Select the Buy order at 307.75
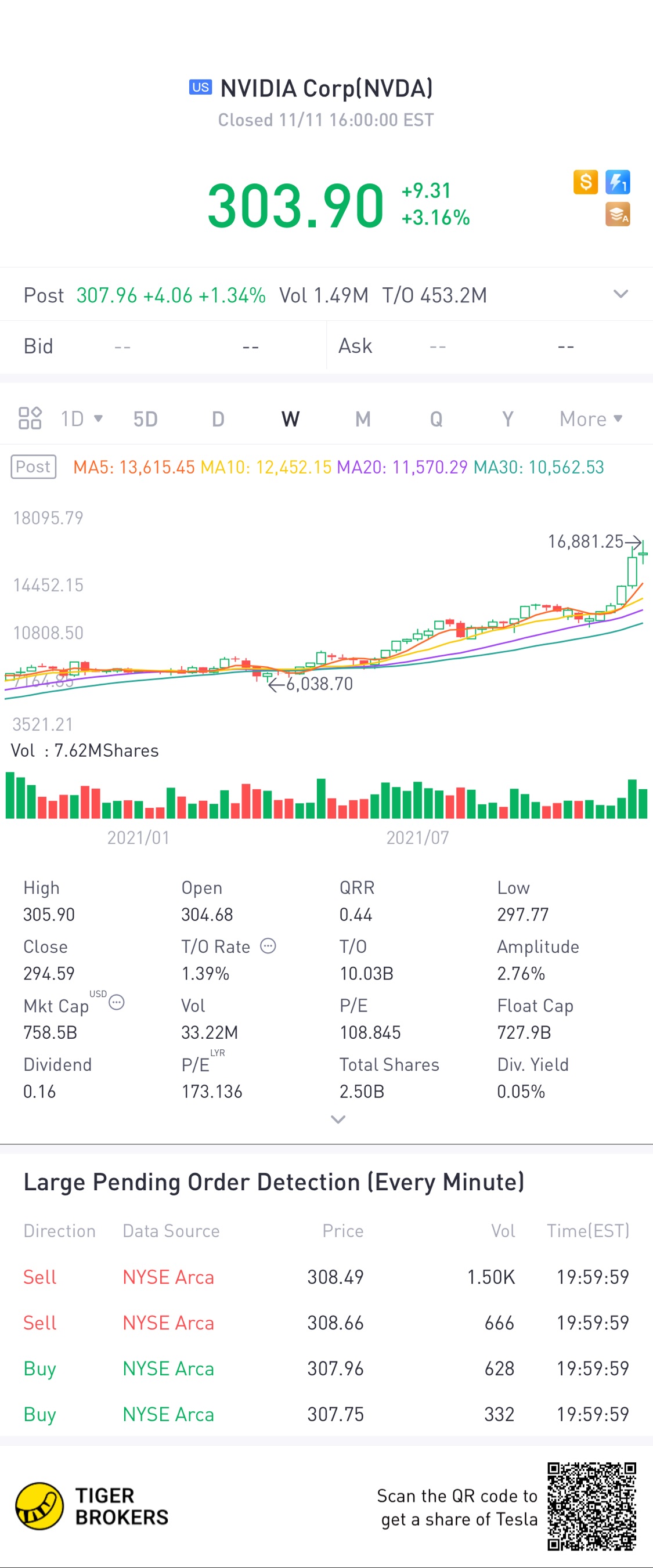This screenshot has width=653, height=1568. (326, 1414)
